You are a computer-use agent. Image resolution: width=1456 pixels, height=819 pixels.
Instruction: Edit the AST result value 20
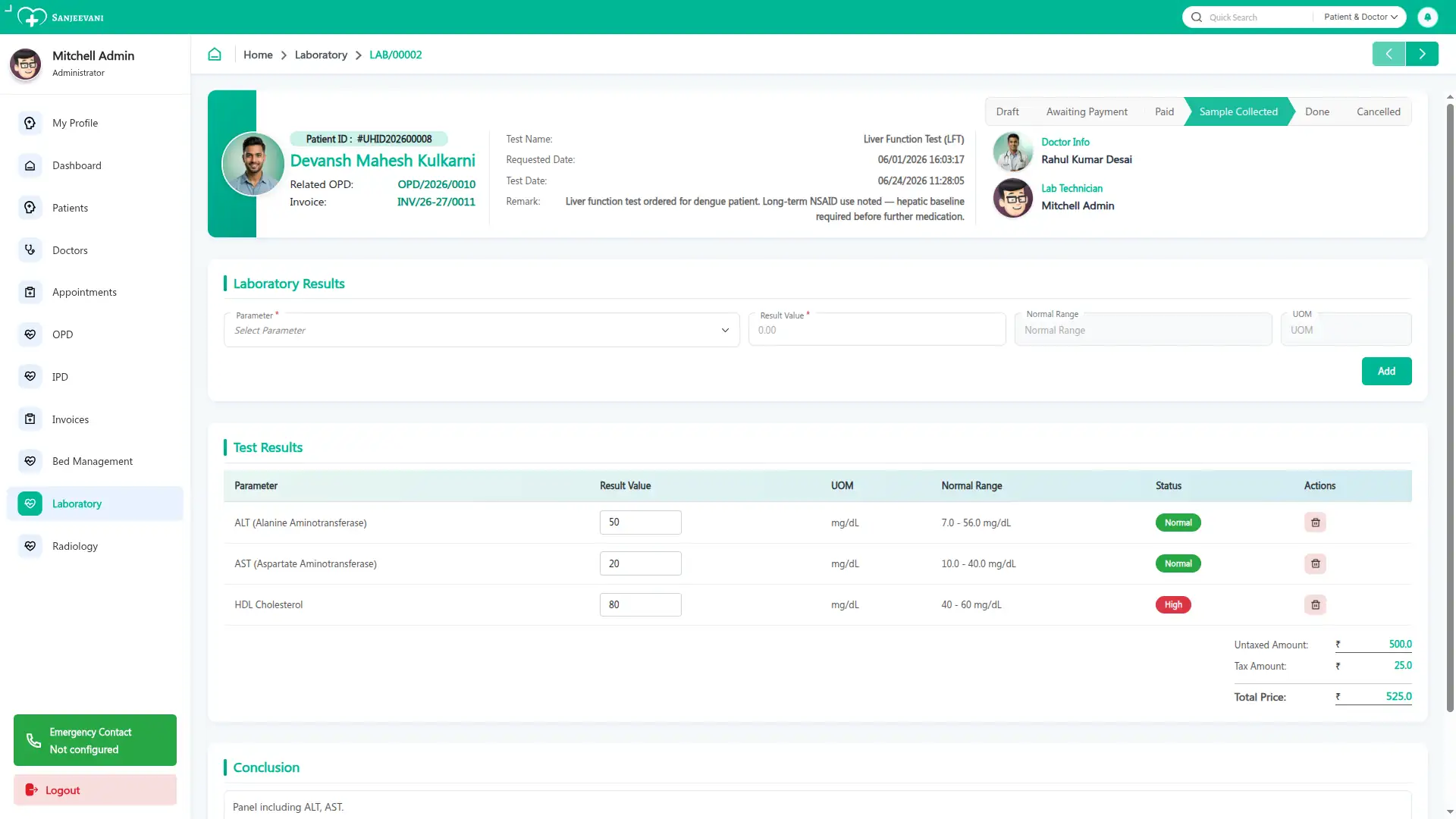pyautogui.click(x=640, y=563)
